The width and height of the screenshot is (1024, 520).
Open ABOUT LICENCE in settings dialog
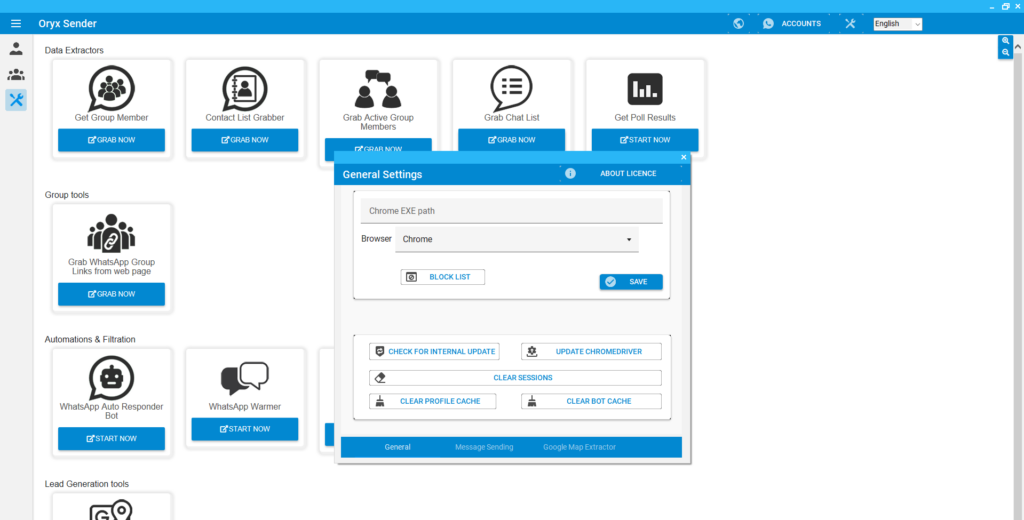(x=628, y=174)
